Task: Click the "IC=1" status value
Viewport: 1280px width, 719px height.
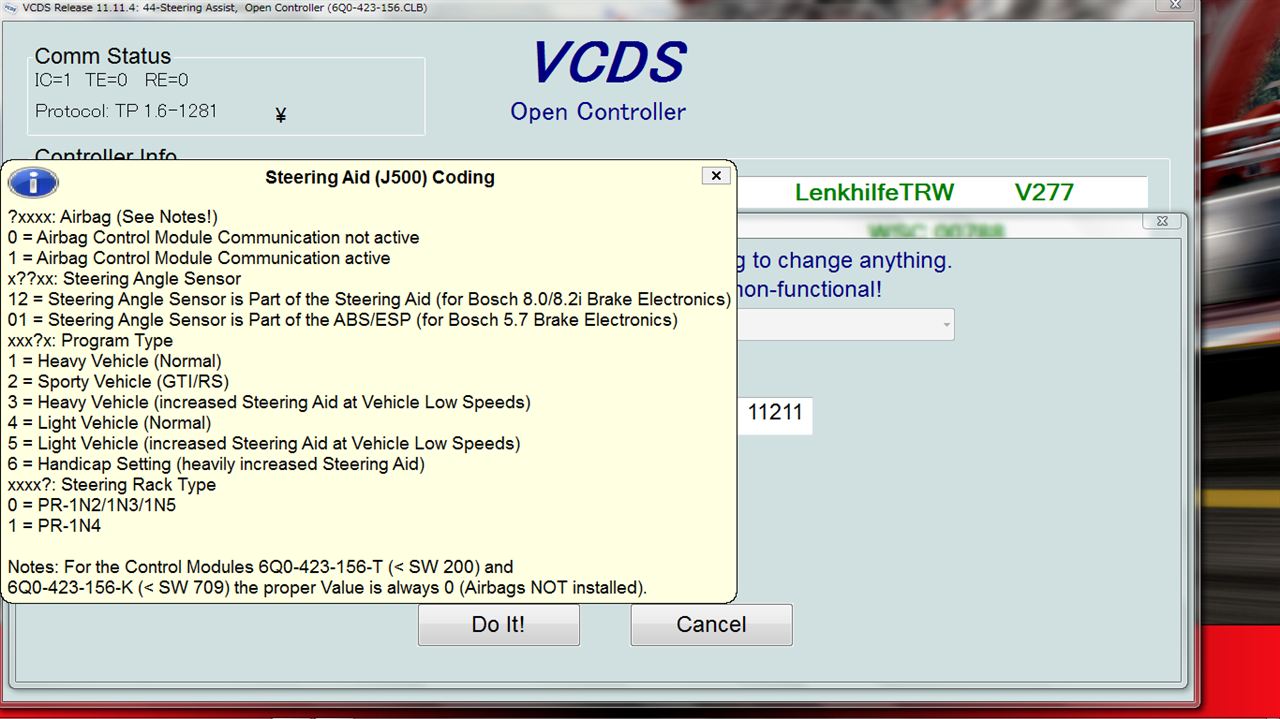Action: tap(53, 80)
